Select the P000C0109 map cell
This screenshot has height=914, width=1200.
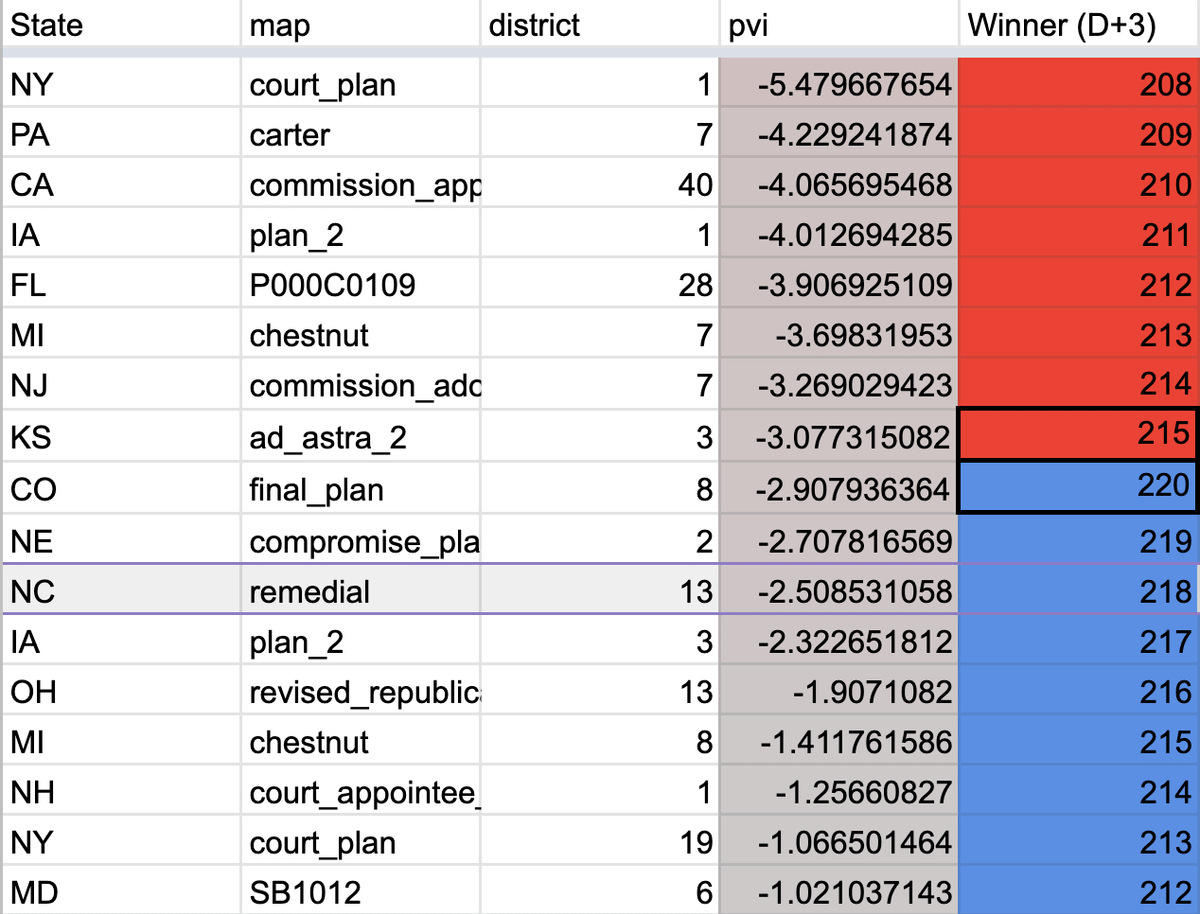[360, 286]
